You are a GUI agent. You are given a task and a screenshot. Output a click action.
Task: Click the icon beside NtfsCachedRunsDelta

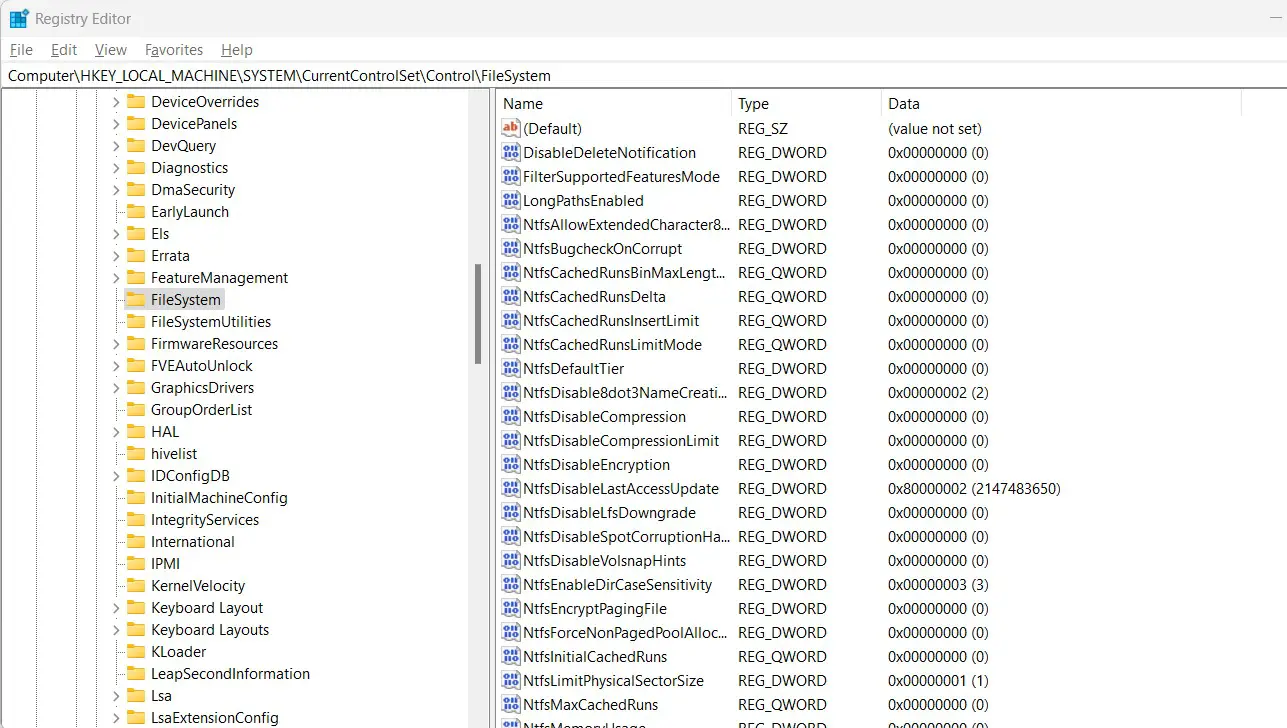pyautogui.click(x=511, y=297)
